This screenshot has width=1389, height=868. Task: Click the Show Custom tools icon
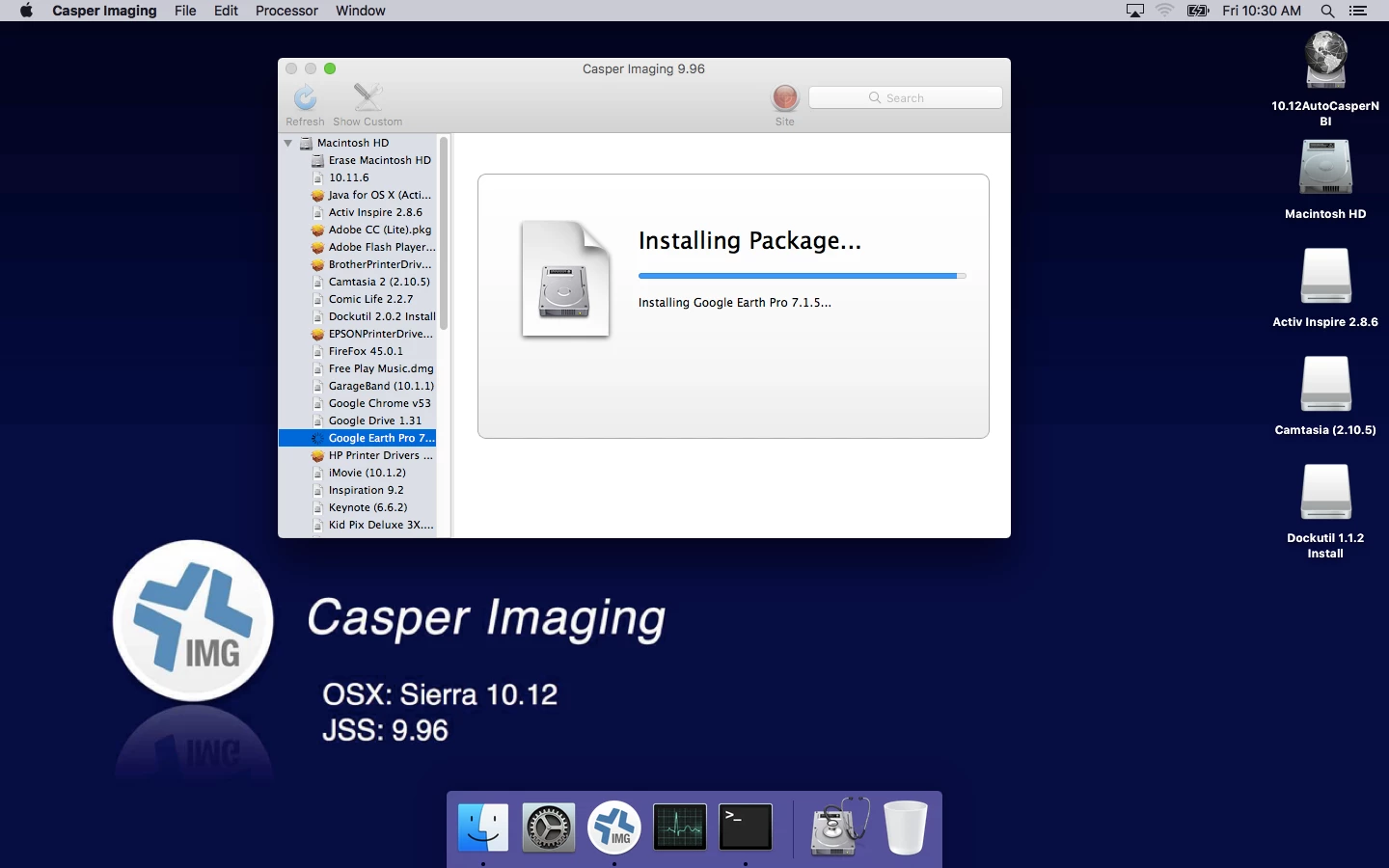(x=368, y=97)
